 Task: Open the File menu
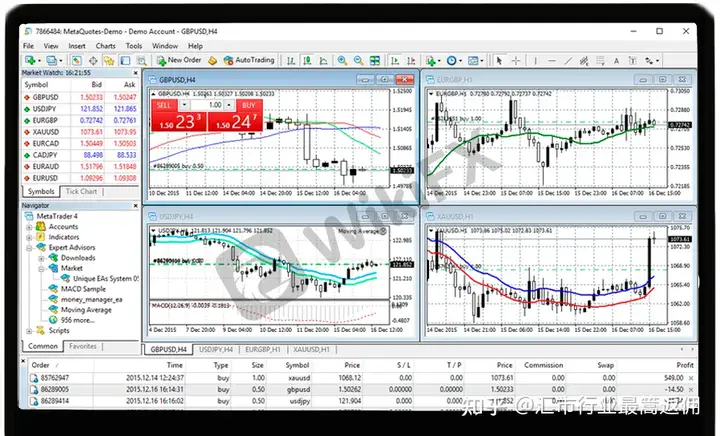(x=28, y=46)
